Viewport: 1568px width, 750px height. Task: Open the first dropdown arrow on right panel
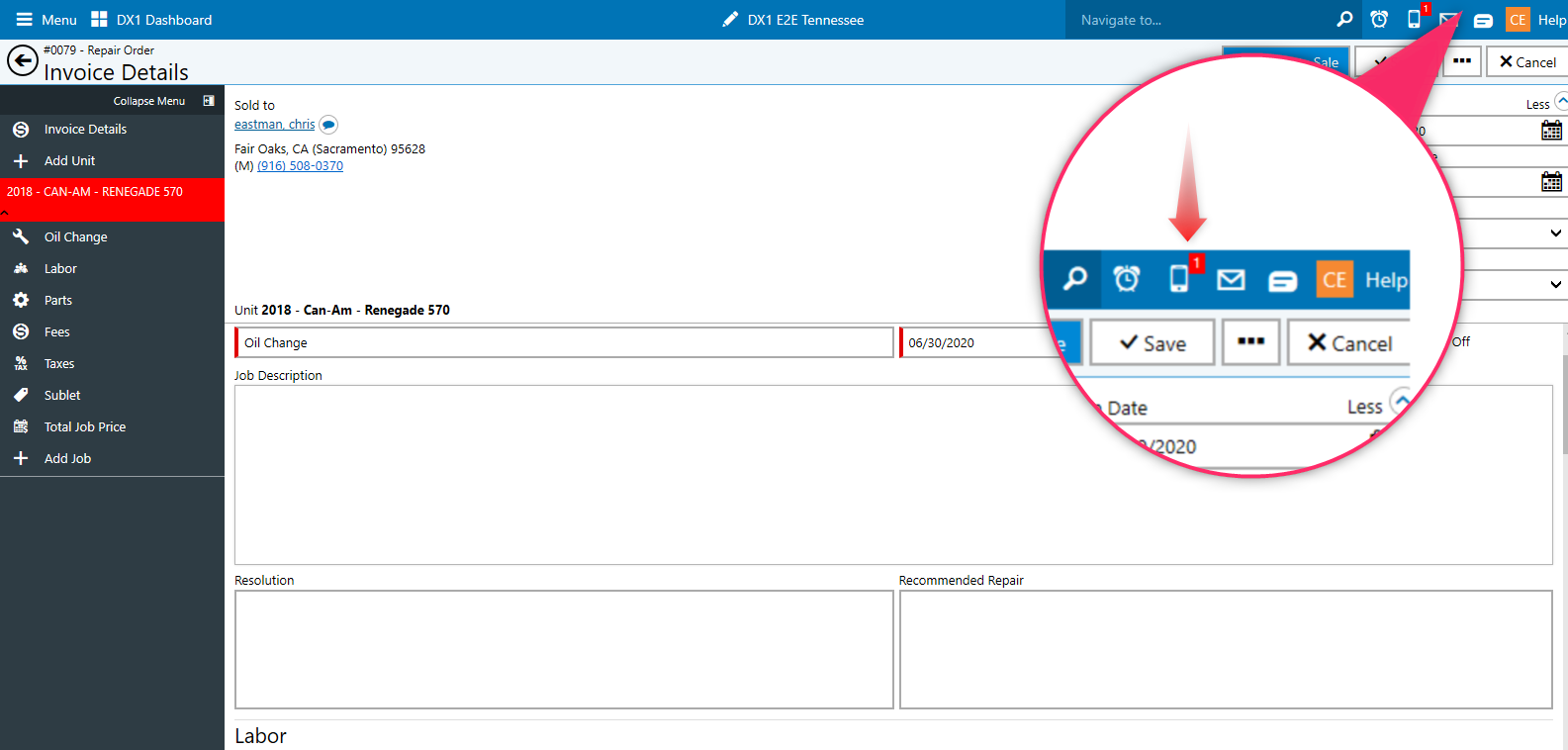pos(1556,234)
